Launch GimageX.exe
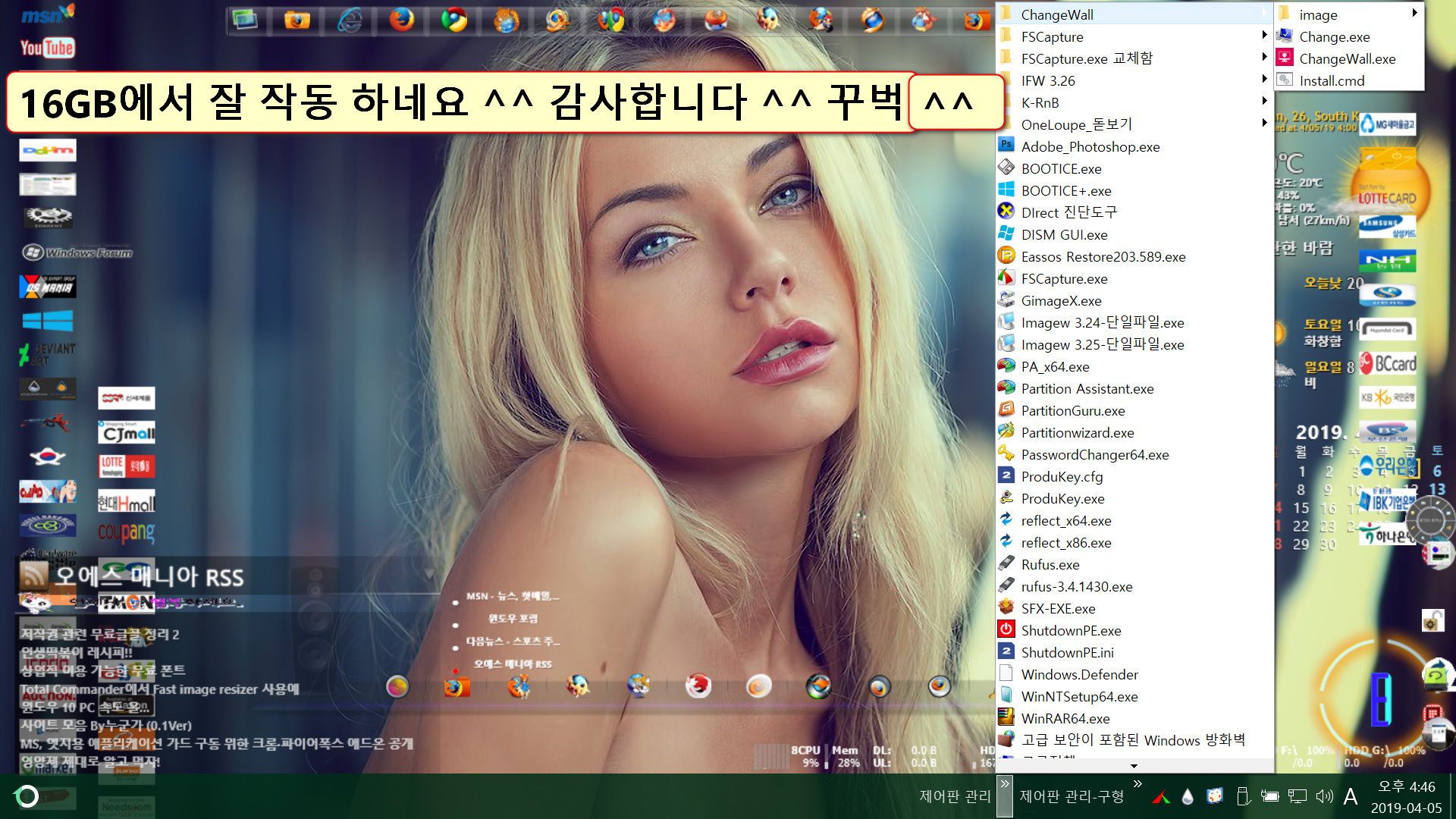Viewport: 1456px width, 819px height. pos(1134,300)
